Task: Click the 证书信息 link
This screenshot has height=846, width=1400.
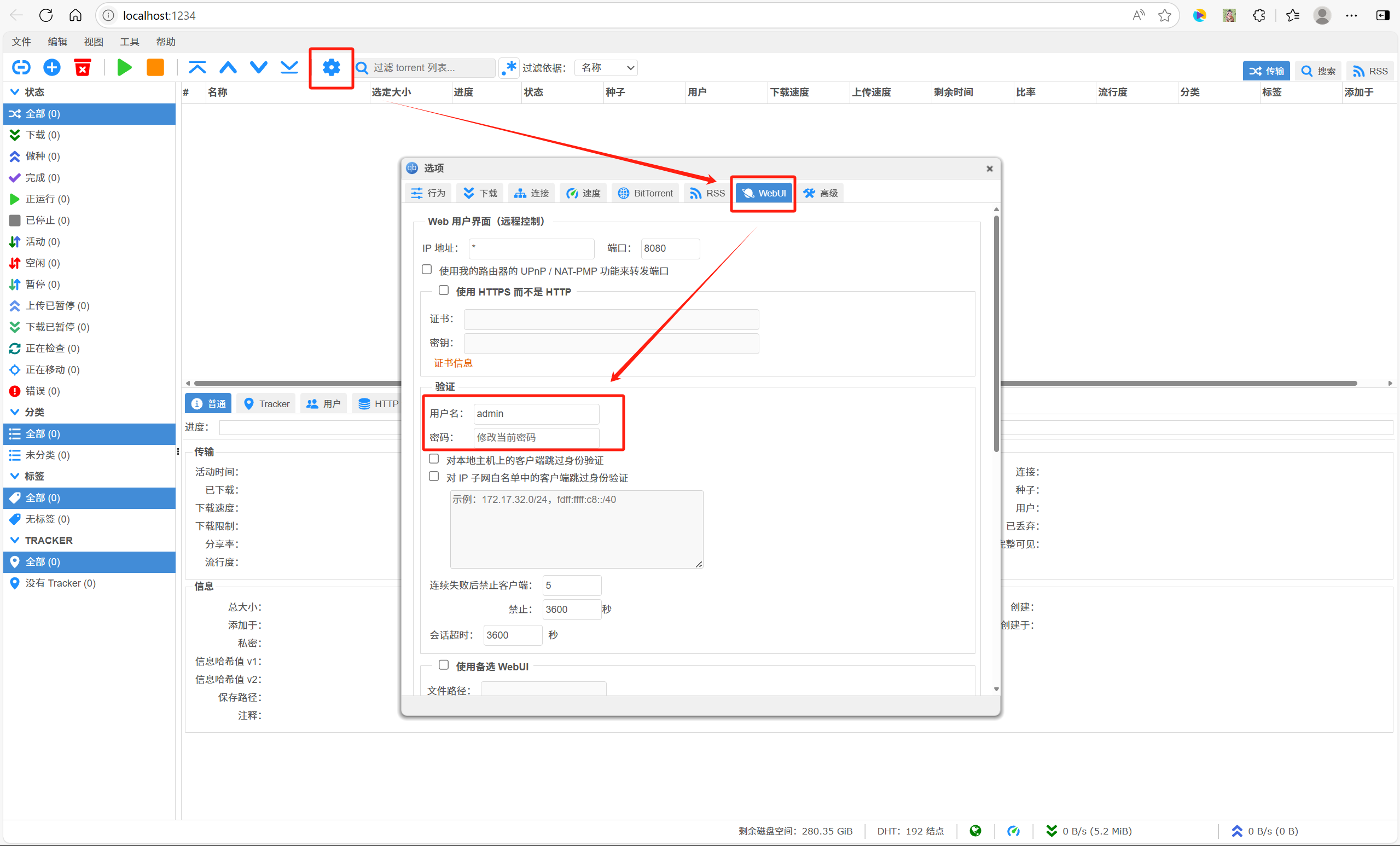Action: pyautogui.click(x=453, y=363)
